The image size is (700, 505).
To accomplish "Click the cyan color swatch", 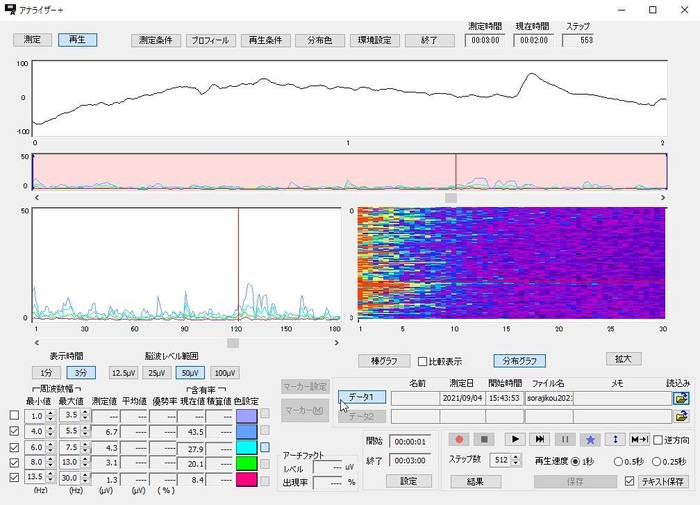I will [x=246, y=448].
